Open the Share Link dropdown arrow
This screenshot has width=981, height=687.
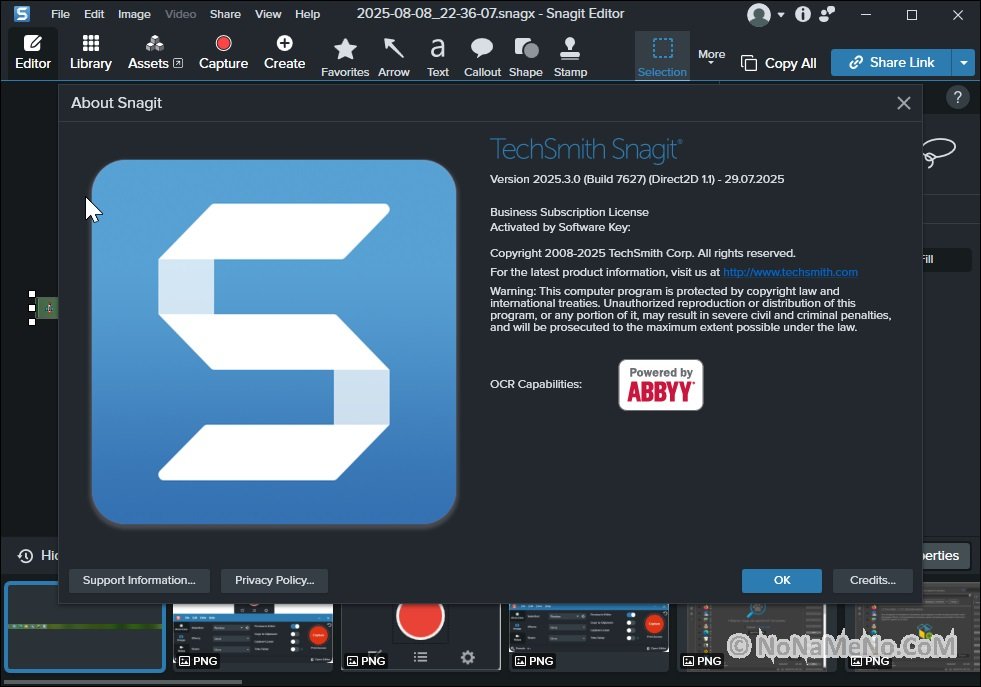click(963, 63)
